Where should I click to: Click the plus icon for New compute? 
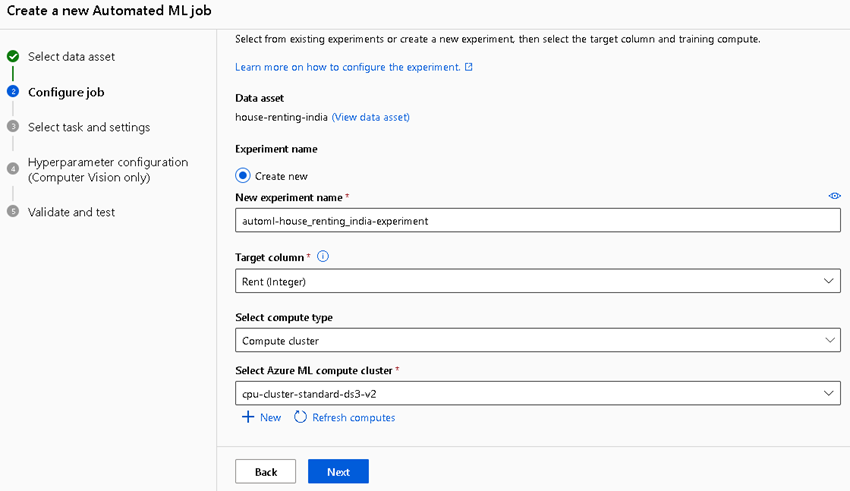pos(248,417)
